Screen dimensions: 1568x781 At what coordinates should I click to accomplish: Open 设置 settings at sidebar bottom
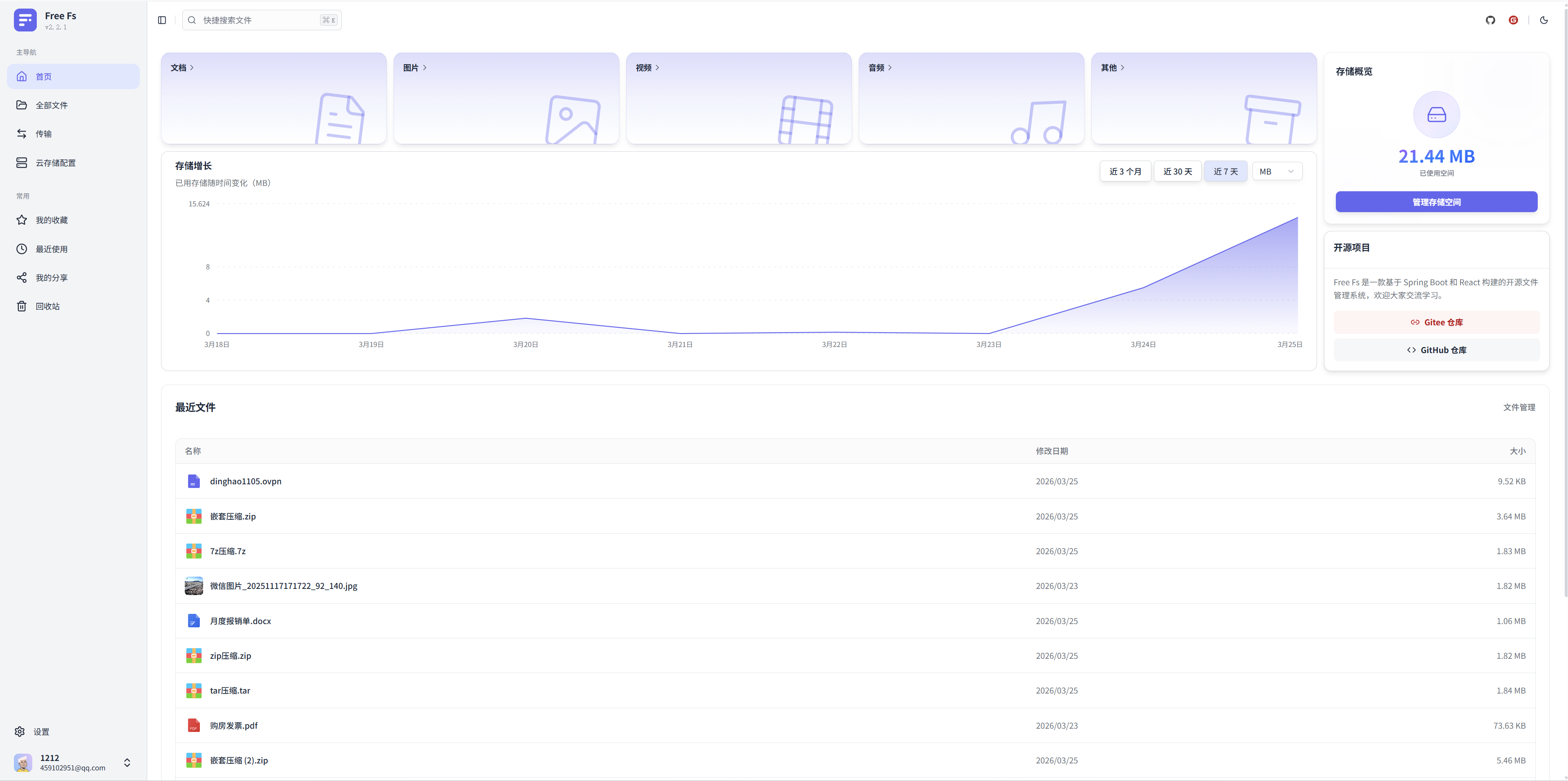coord(41,732)
